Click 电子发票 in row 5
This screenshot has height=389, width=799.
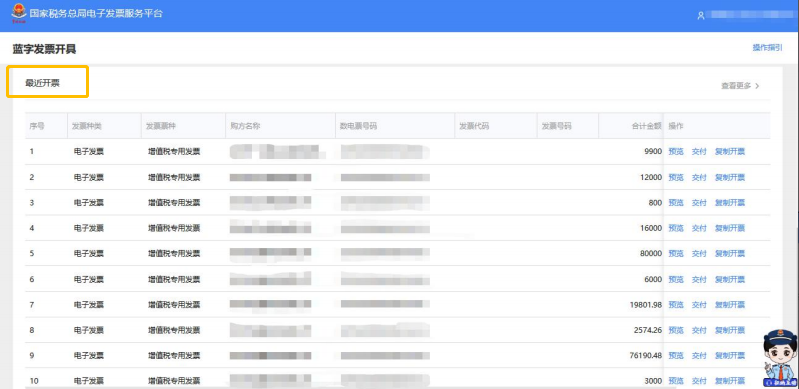tap(89, 253)
